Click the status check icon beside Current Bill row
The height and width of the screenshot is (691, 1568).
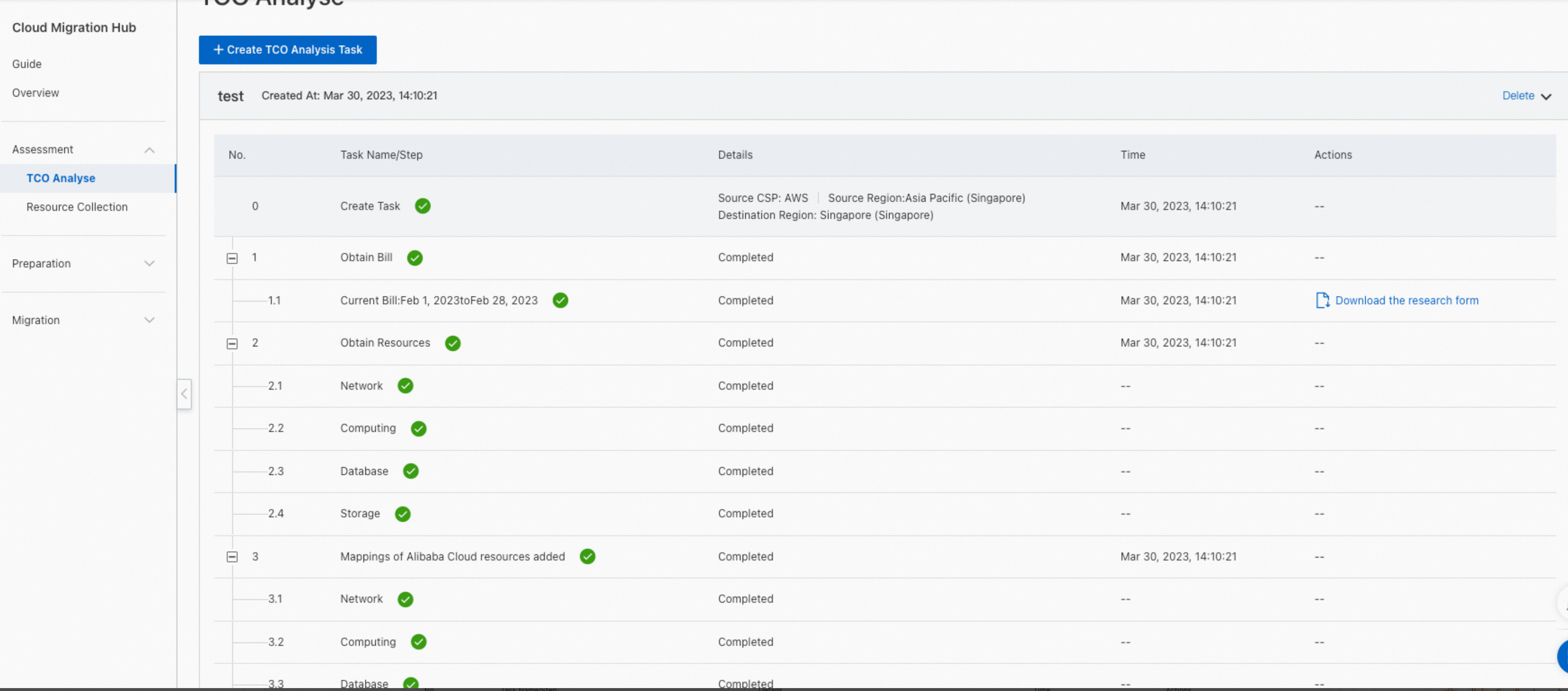560,301
